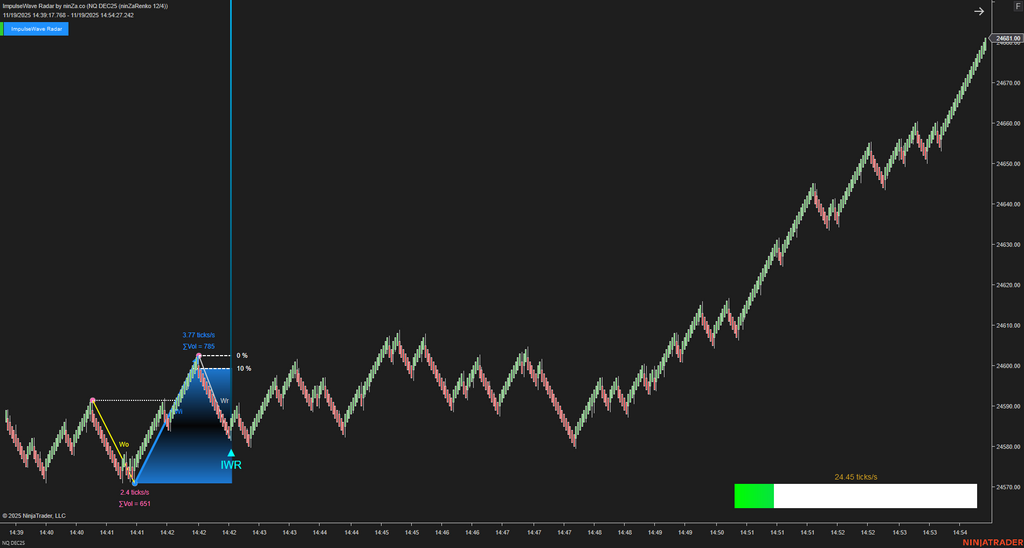Screen dimensions: 1024x548
Task: Click the ∑Vol = 651 label
Action: (135, 504)
